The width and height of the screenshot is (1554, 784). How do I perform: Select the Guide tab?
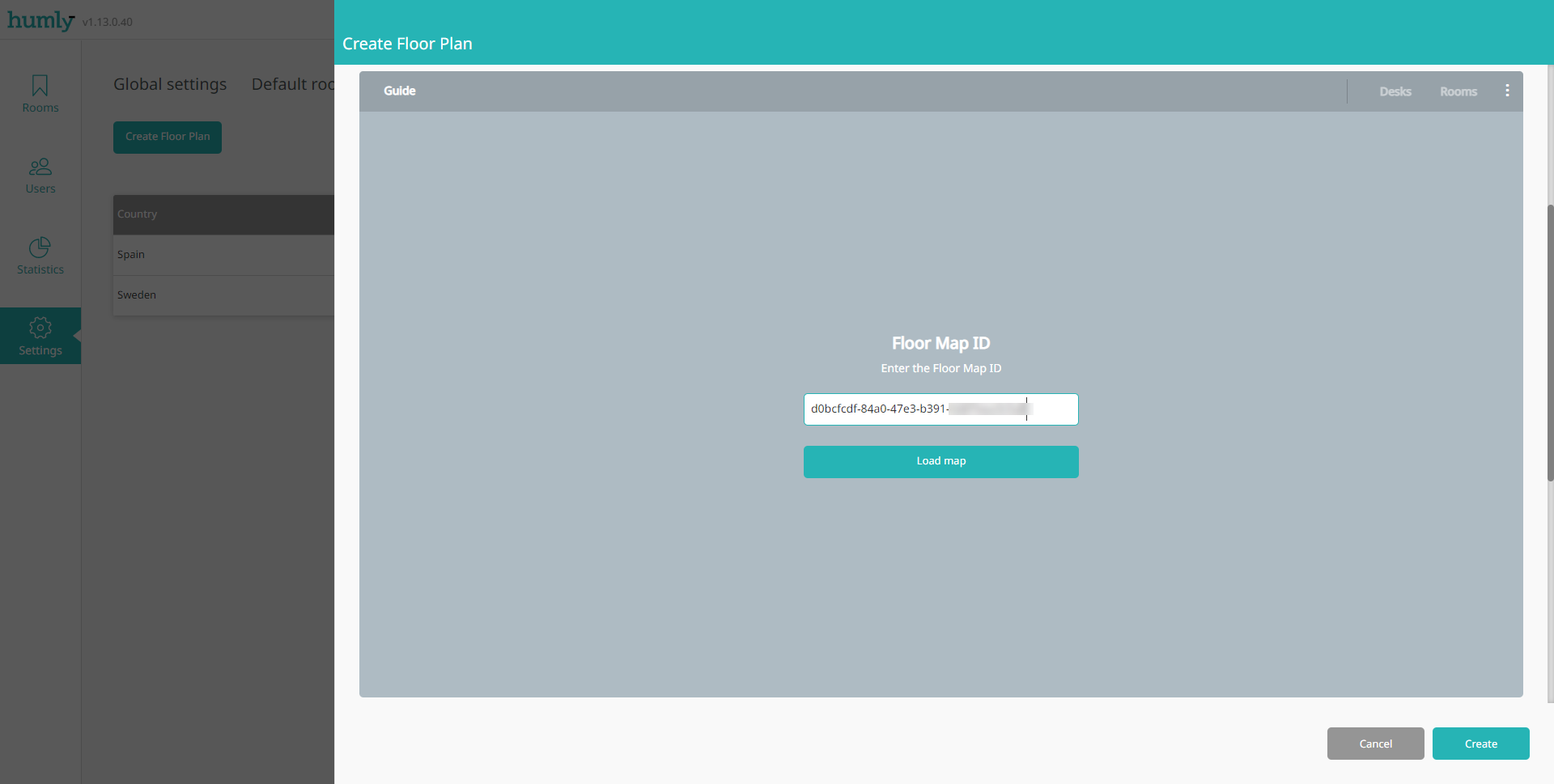[400, 91]
